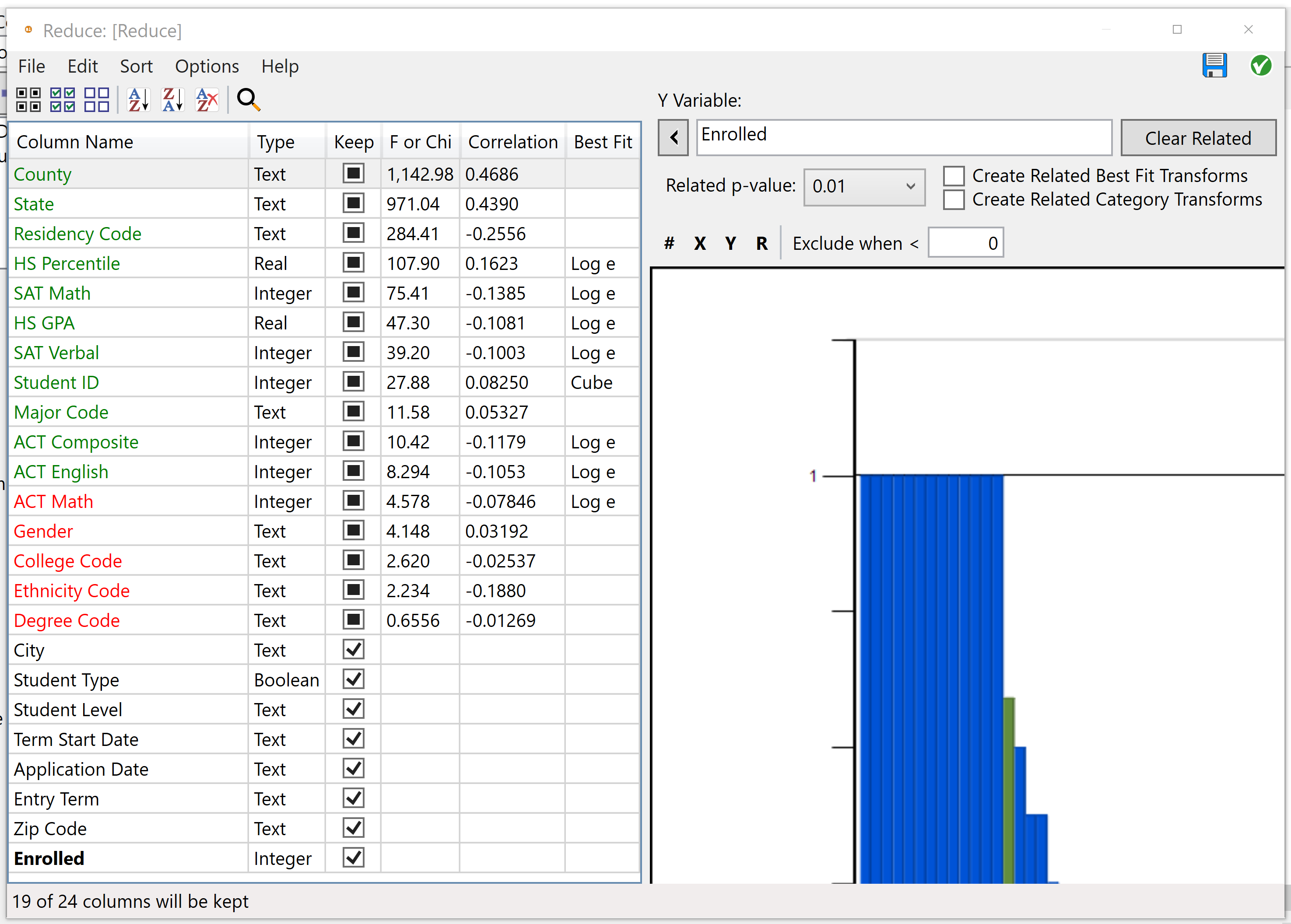Click the Y Variable Enrolled field
1291x924 pixels.
[x=904, y=137]
